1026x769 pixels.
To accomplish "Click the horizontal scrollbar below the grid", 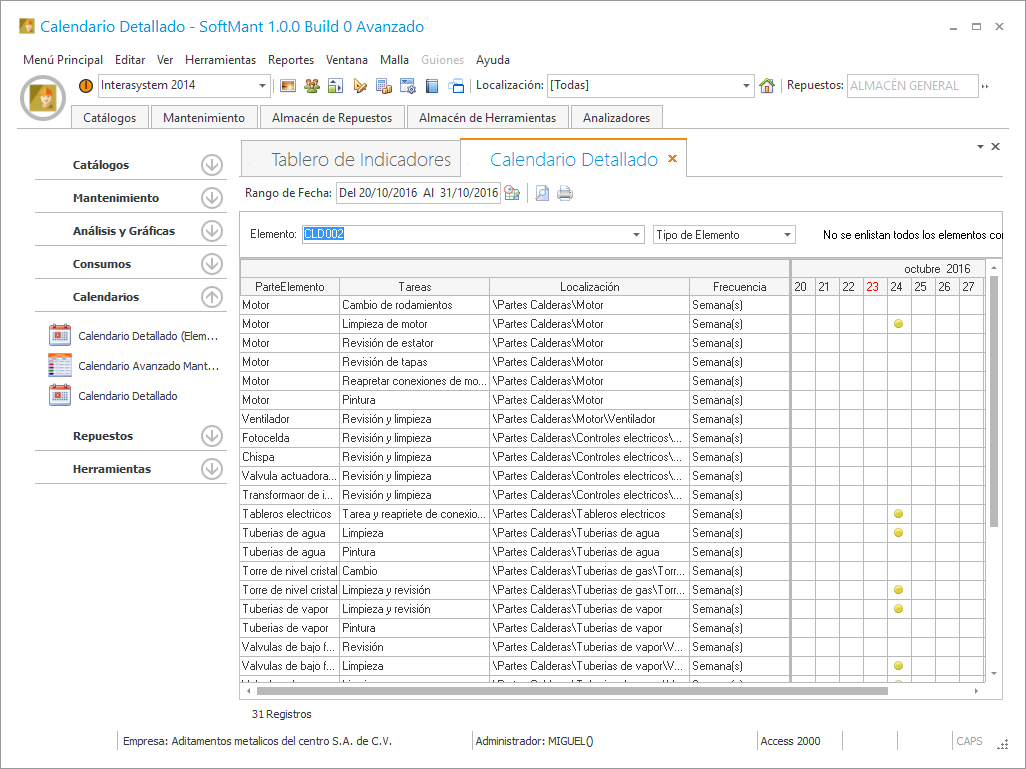I will pyautogui.click(x=572, y=691).
